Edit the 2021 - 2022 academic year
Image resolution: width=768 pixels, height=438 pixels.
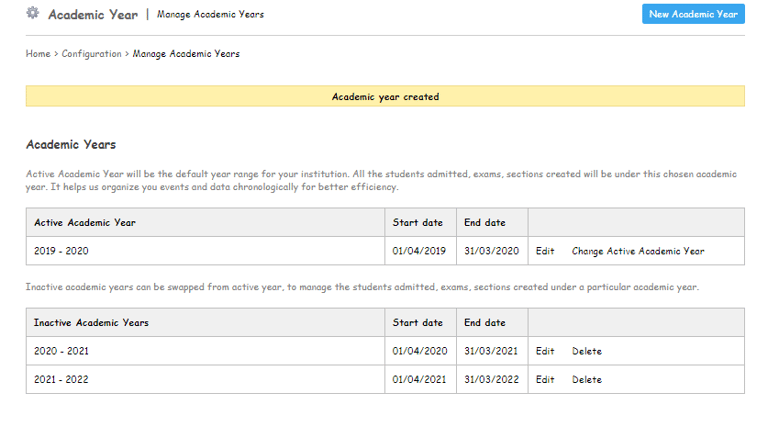[545, 379]
